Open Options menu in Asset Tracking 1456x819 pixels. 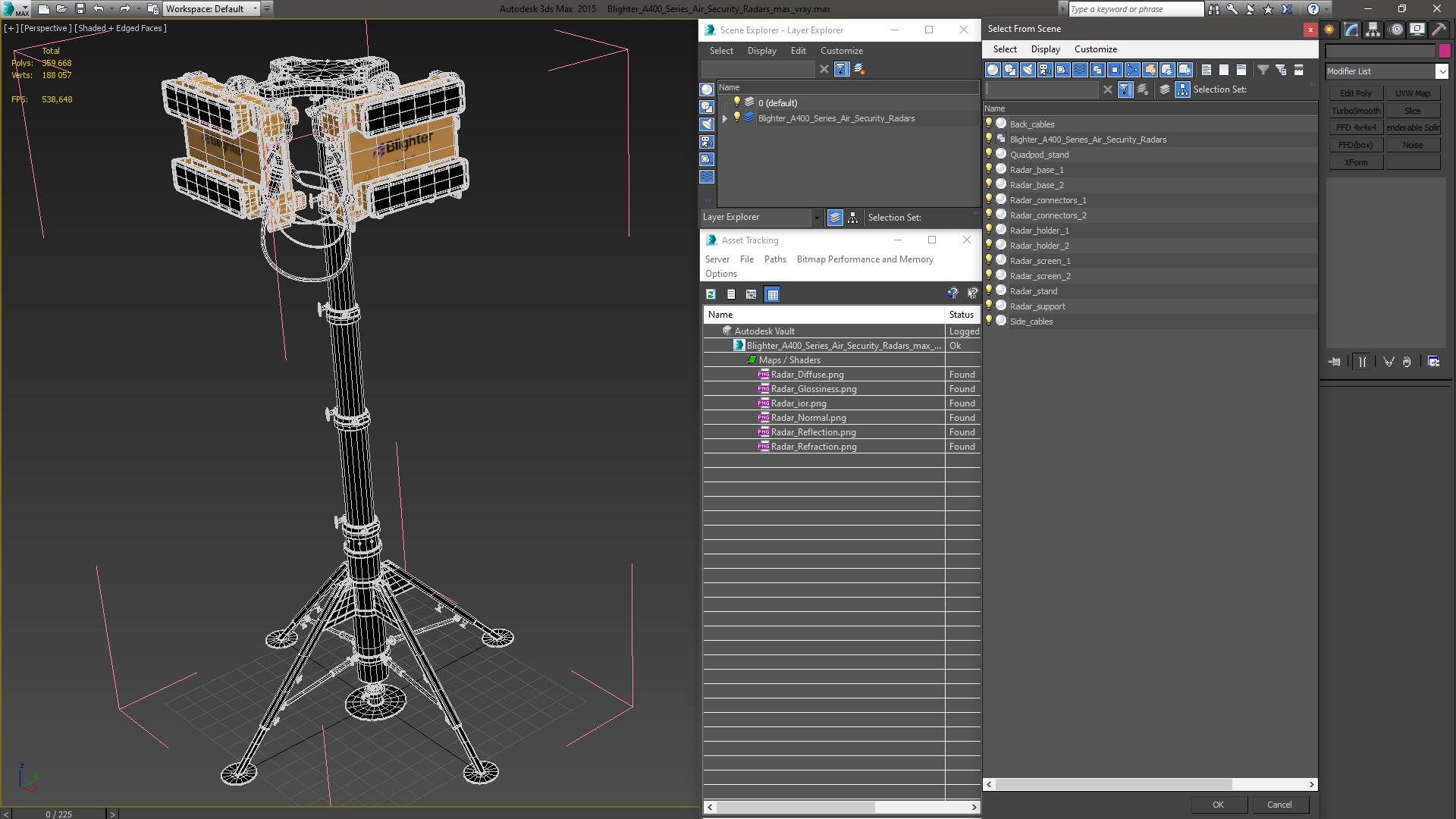pos(720,274)
